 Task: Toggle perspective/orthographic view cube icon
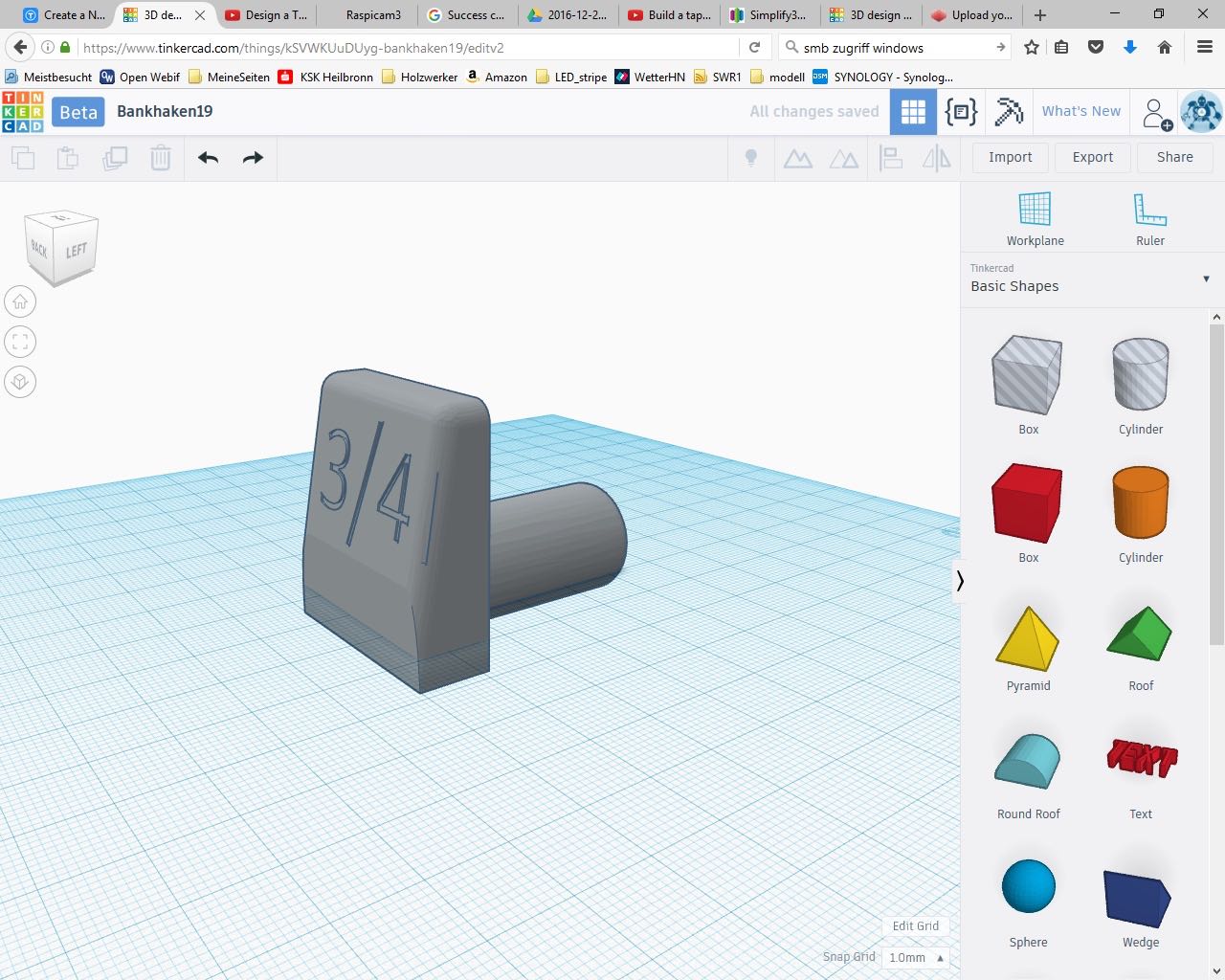click(x=20, y=382)
